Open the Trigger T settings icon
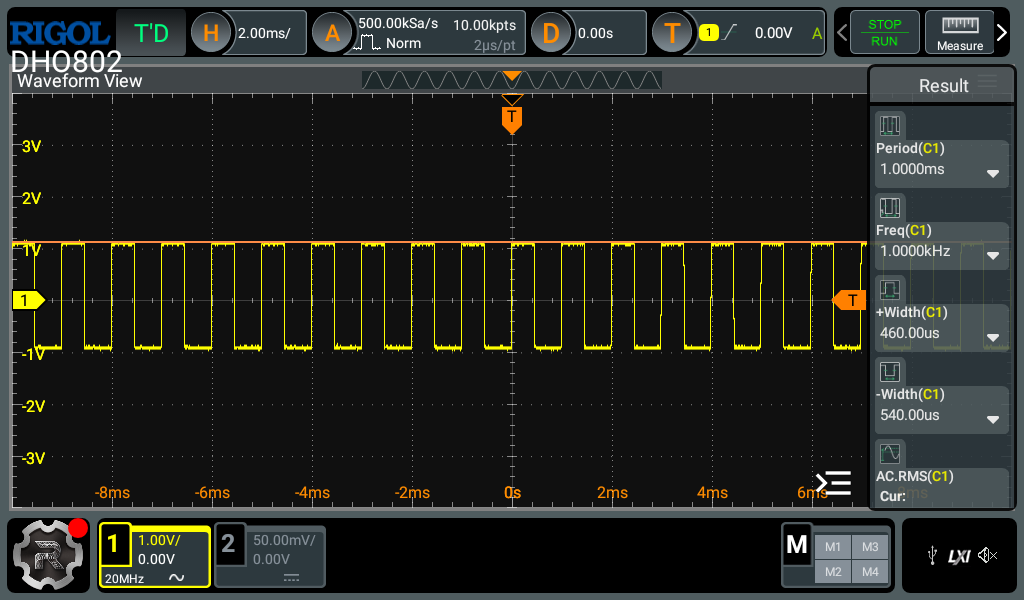The image size is (1024, 600). (x=672, y=33)
